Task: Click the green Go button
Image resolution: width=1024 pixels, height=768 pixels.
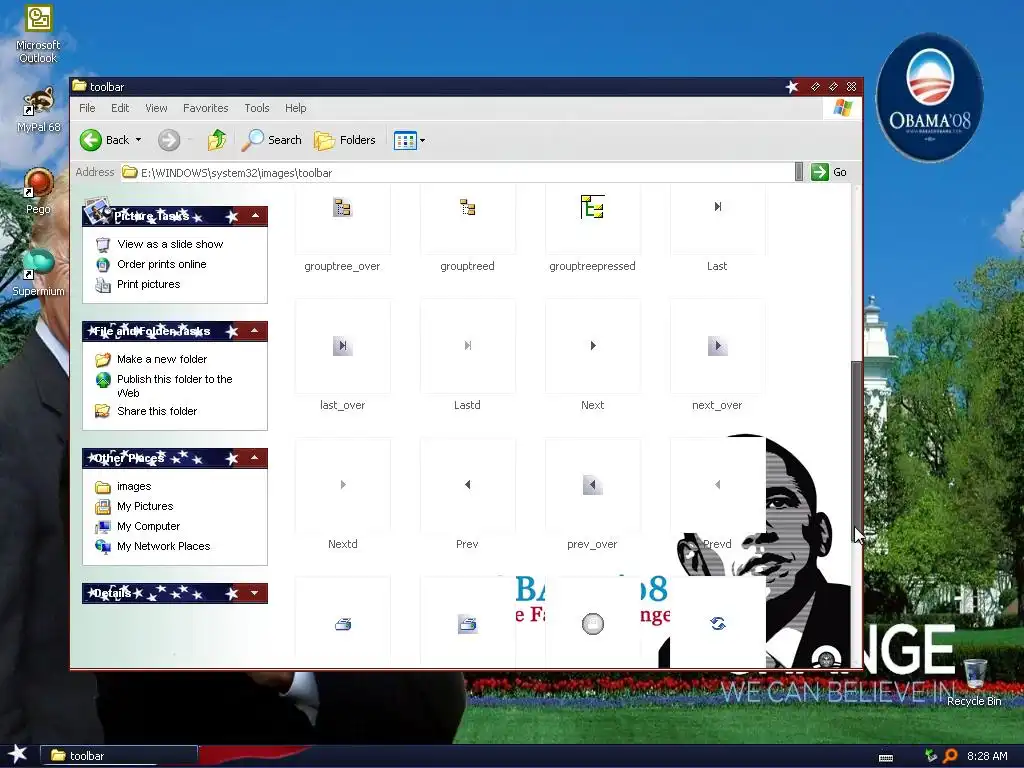Action: coord(829,172)
